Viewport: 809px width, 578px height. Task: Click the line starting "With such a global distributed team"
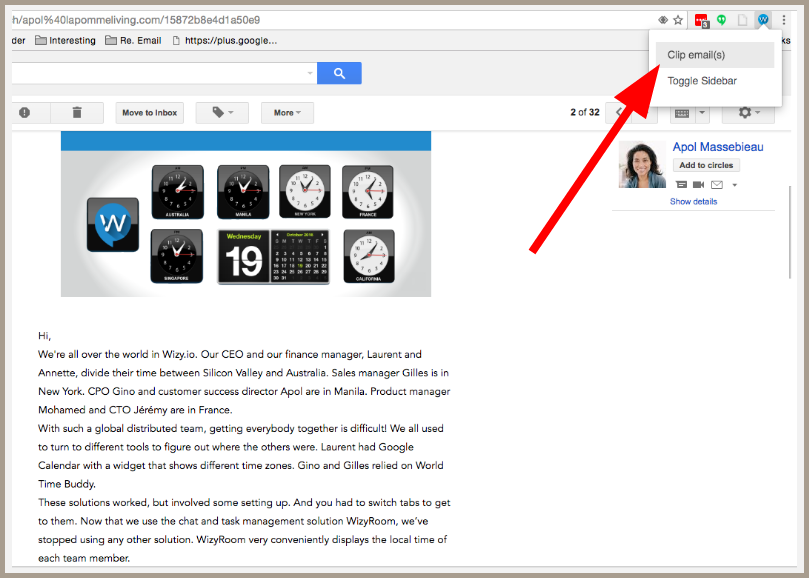click(241, 428)
